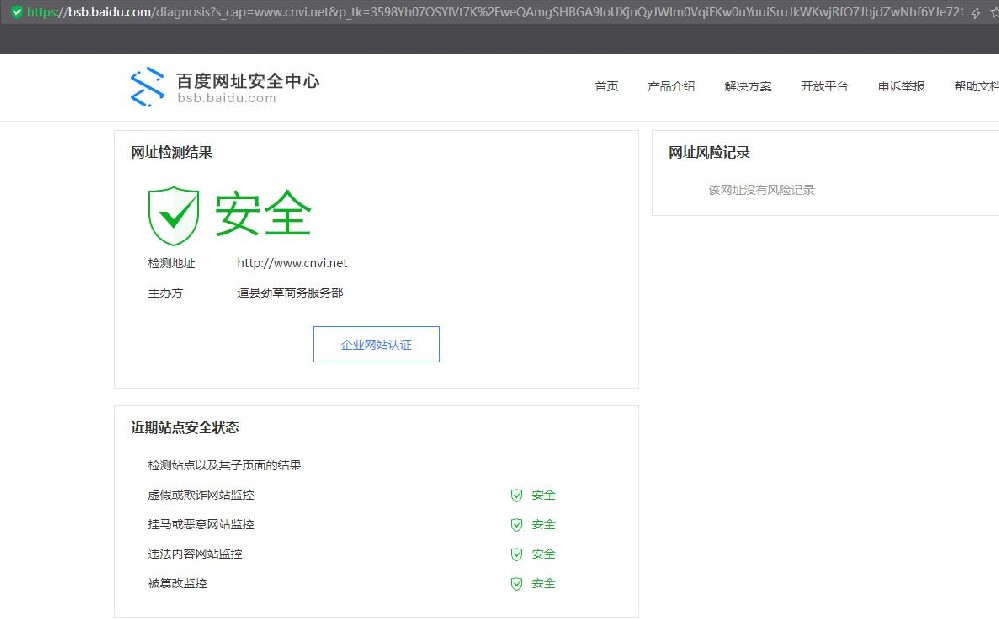
Task: Click the 挂马或恶意网站监控 row label
Action: (x=201, y=524)
